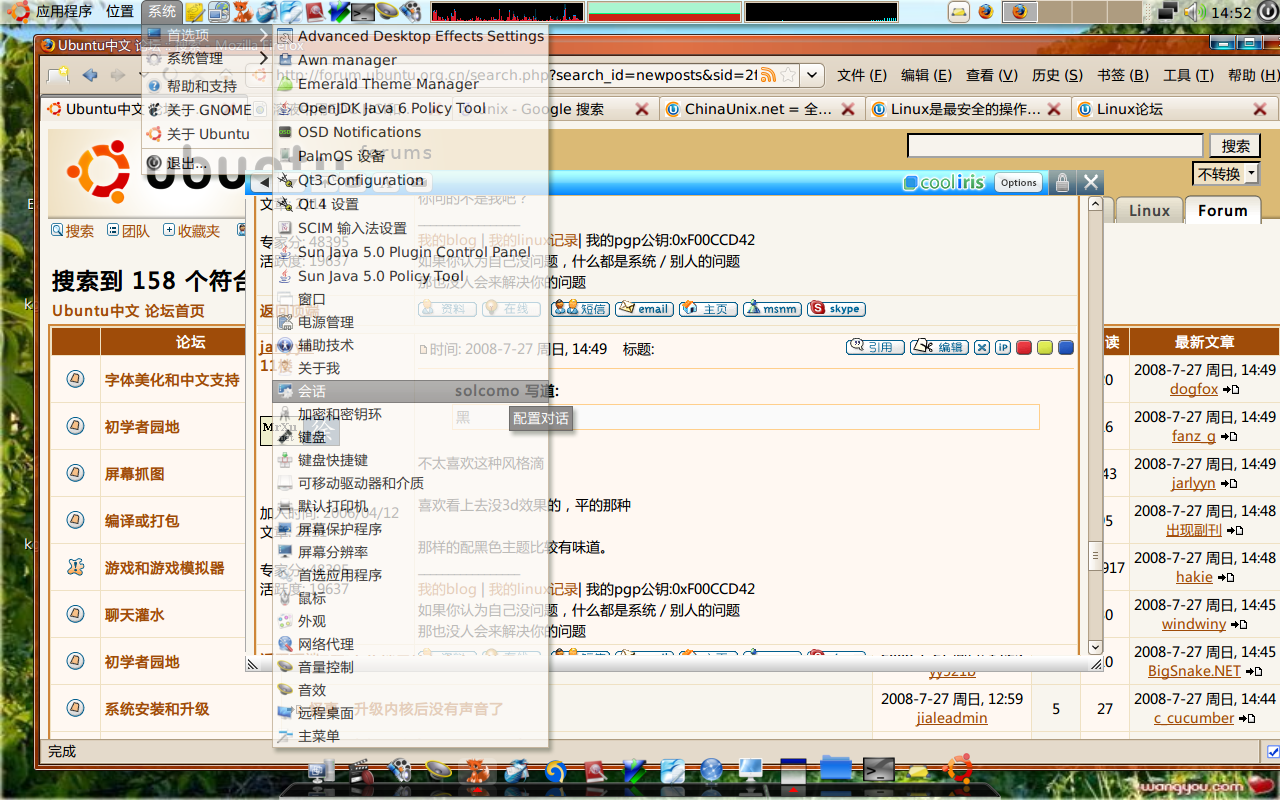Viewport: 1280px width, 800px height.
Task: Click the BigSnake.NET author link
Action: pyautogui.click(x=1194, y=671)
